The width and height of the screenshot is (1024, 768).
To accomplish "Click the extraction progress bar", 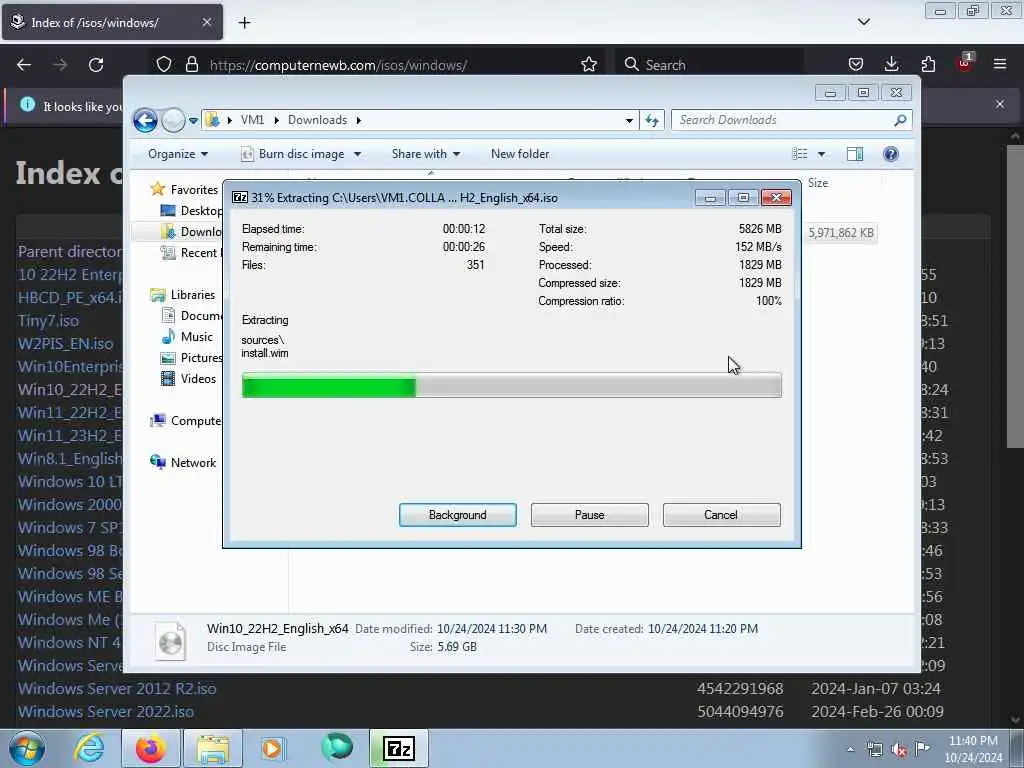I will tap(511, 385).
